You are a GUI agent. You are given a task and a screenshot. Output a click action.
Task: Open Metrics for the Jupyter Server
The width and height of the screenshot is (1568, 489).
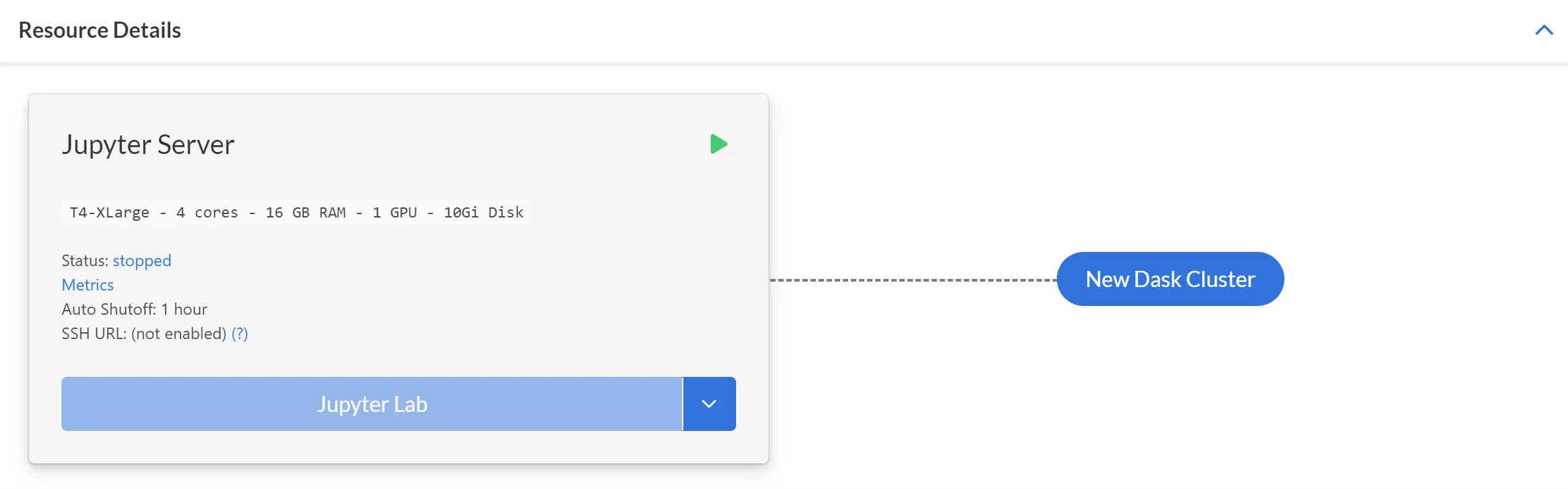click(87, 284)
